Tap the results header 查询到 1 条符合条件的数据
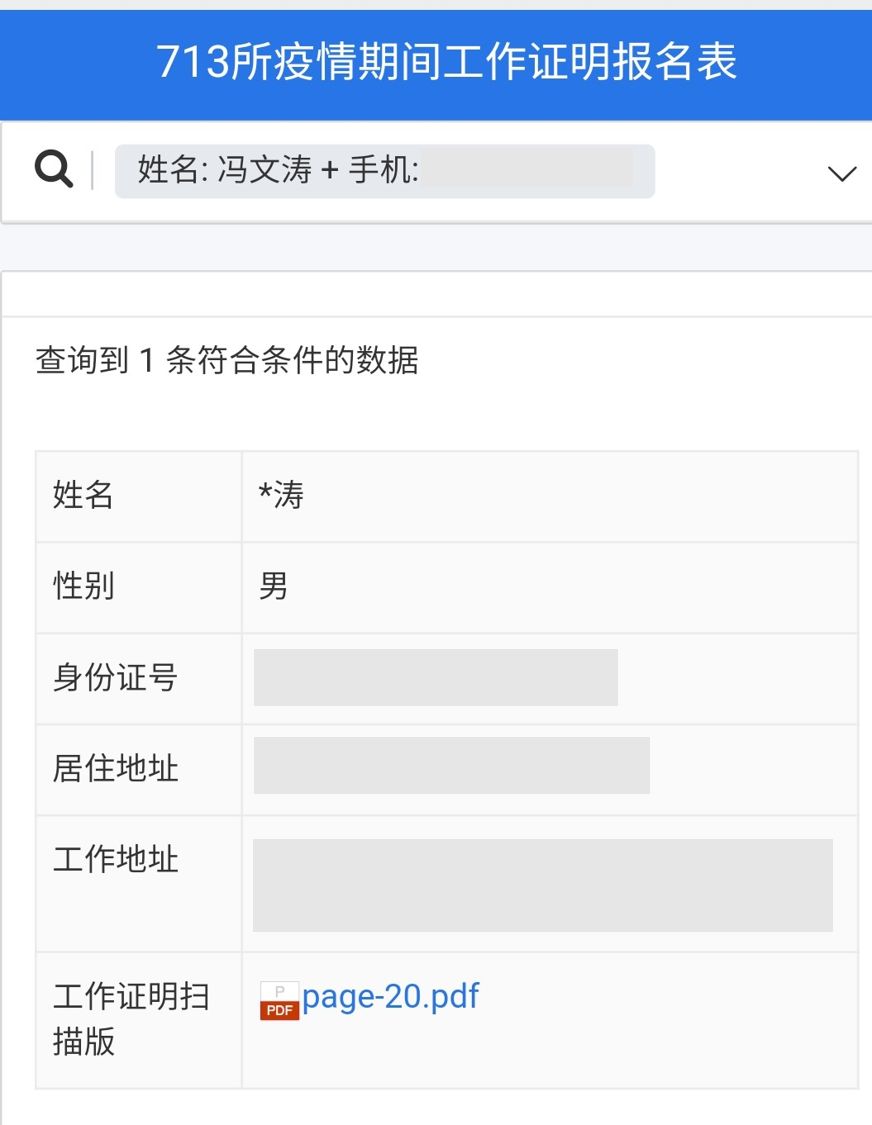This screenshot has width=872, height=1125. pyautogui.click(x=227, y=362)
